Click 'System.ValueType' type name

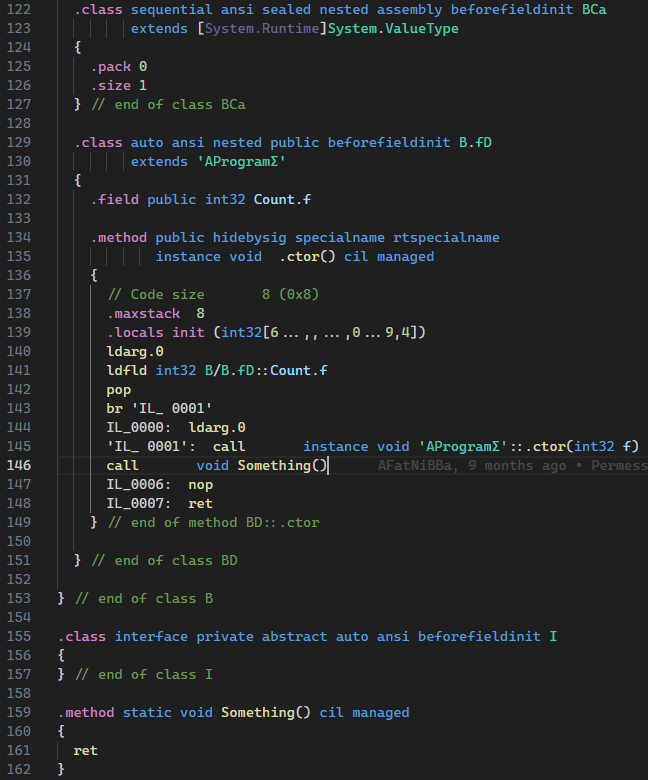[393, 28]
